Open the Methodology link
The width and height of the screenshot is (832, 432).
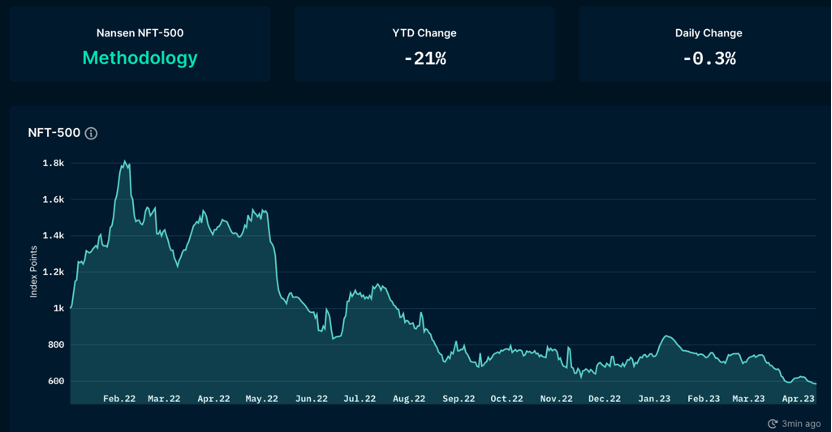click(x=140, y=58)
